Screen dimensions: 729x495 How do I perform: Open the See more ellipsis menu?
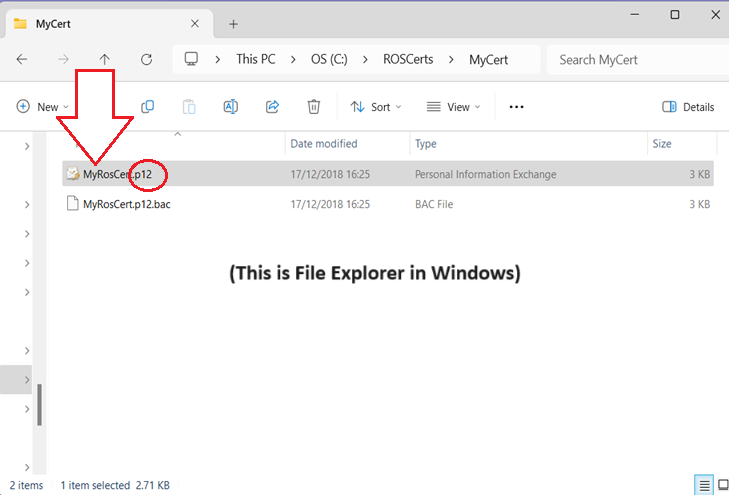[x=516, y=107]
